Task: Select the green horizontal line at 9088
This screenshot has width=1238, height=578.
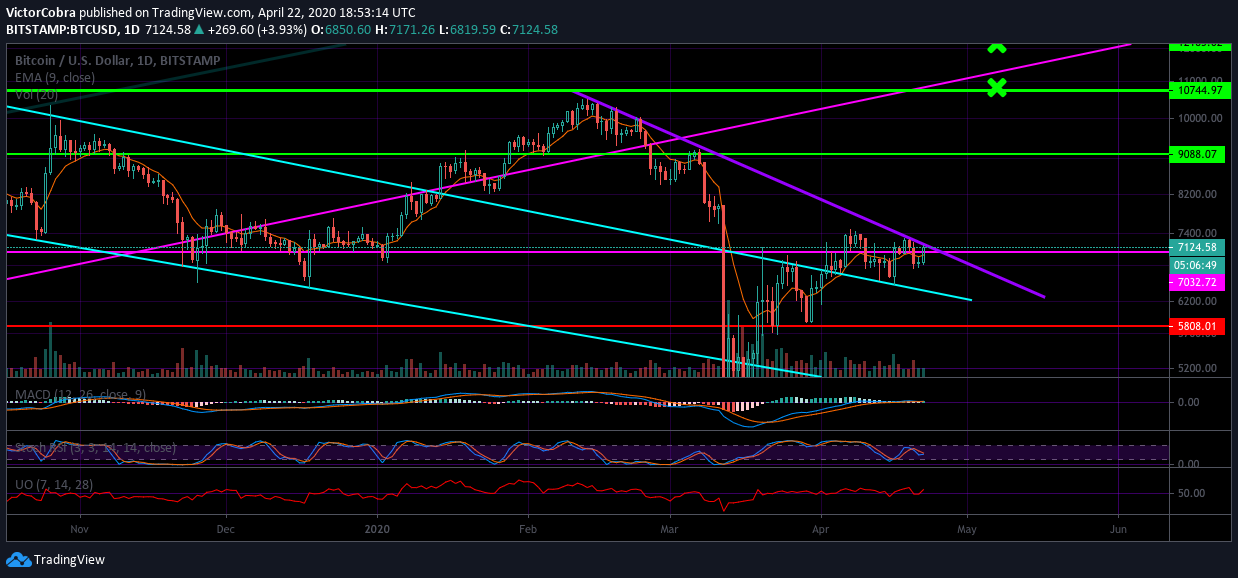Action: pyautogui.click(x=587, y=154)
